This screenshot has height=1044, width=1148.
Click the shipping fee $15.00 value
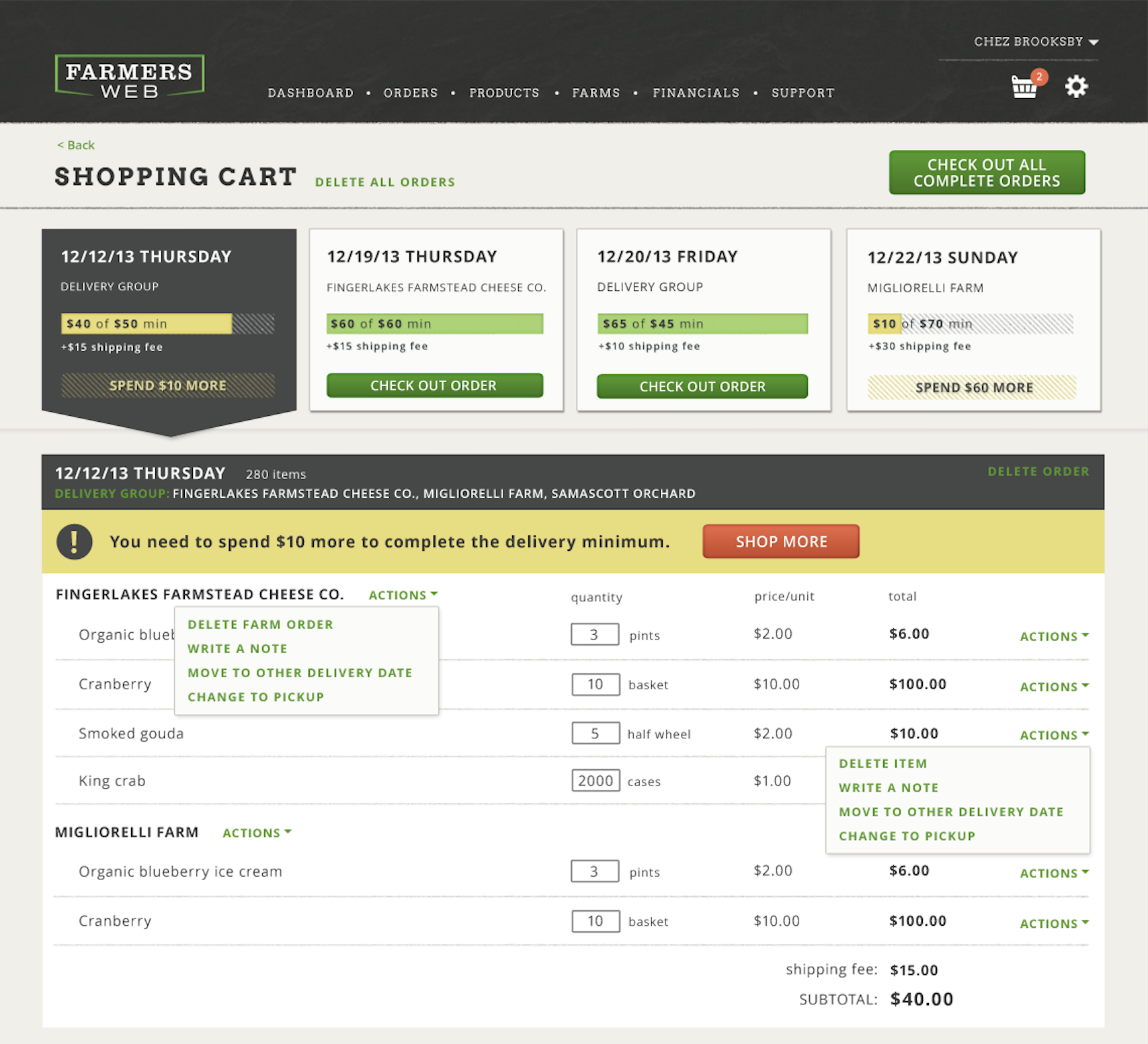[x=913, y=970]
